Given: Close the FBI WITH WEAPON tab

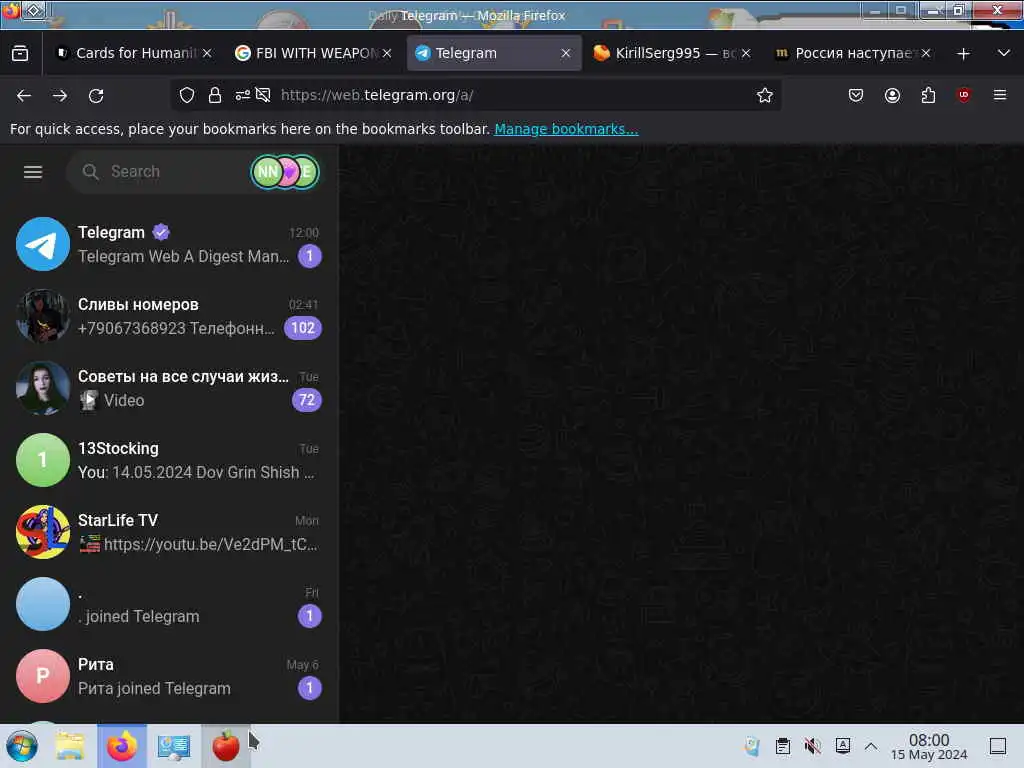Looking at the screenshot, I should click(x=387, y=53).
